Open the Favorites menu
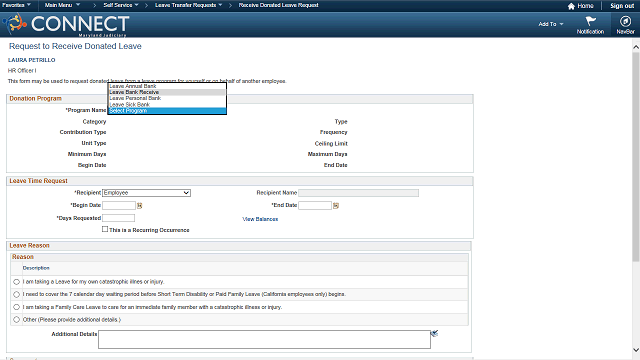Image resolution: width=640 pixels, height=360 pixels. [16, 5]
